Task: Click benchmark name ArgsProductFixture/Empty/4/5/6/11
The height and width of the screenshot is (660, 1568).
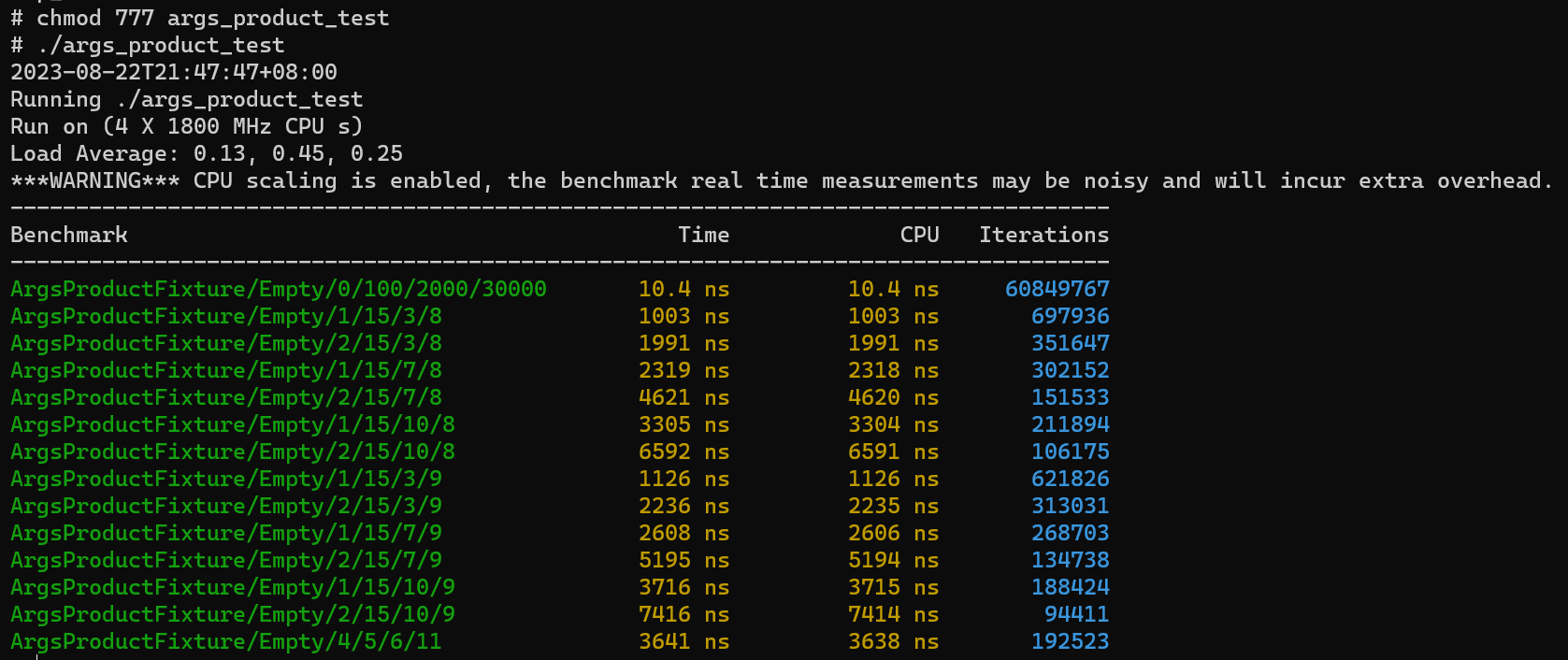Action: tap(226, 641)
